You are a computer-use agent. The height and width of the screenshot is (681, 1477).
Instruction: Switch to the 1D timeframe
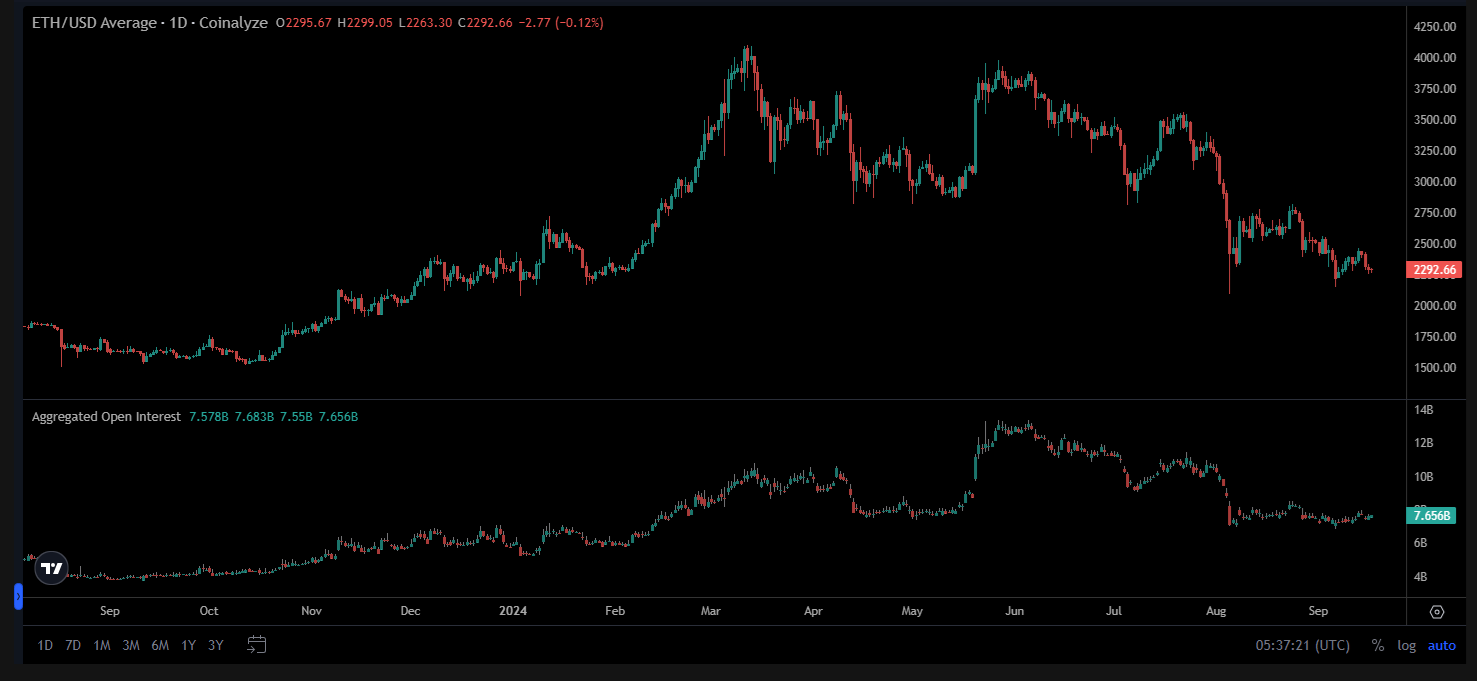coord(44,645)
